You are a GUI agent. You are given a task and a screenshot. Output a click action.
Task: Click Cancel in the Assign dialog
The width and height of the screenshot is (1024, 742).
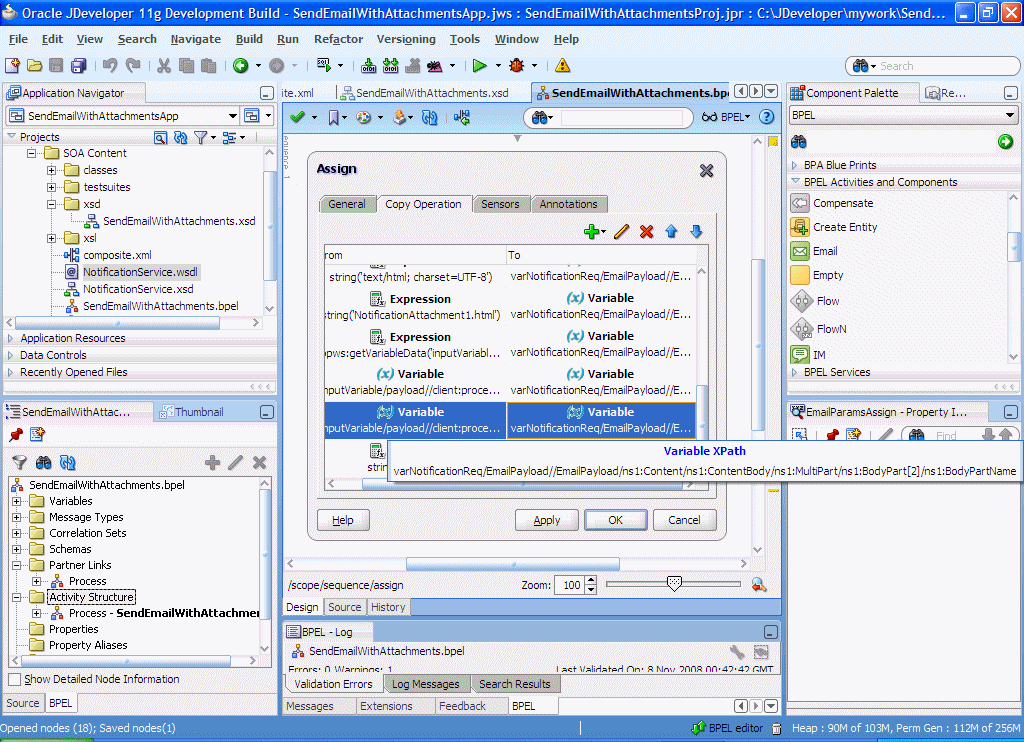tap(684, 520)
